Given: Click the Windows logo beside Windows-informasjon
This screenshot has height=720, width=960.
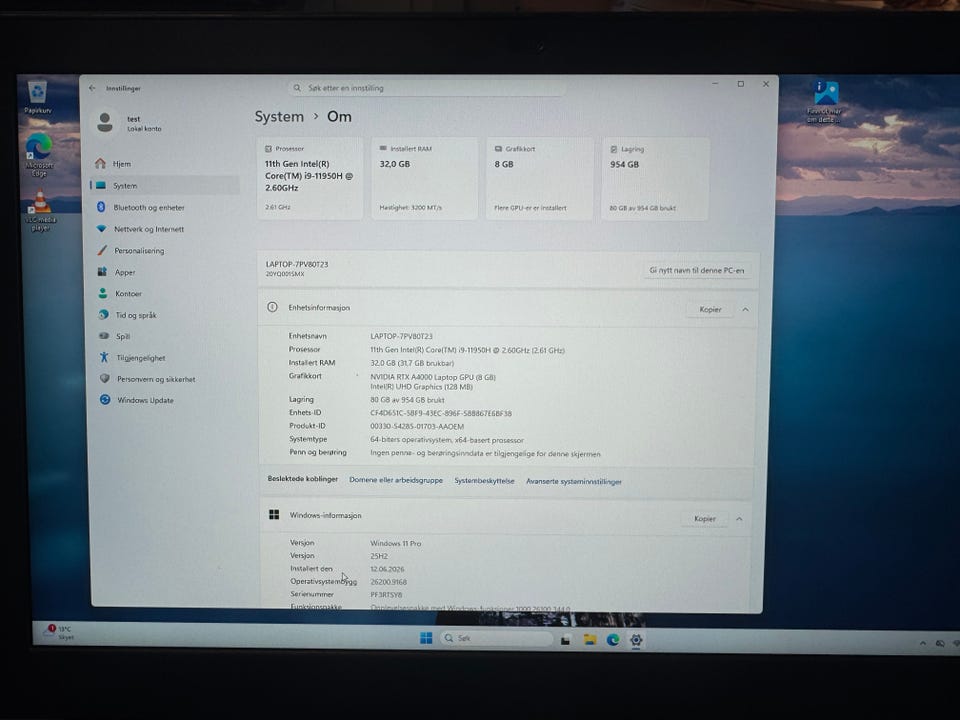Looking at the screenshot, I should tap(274, 515).
